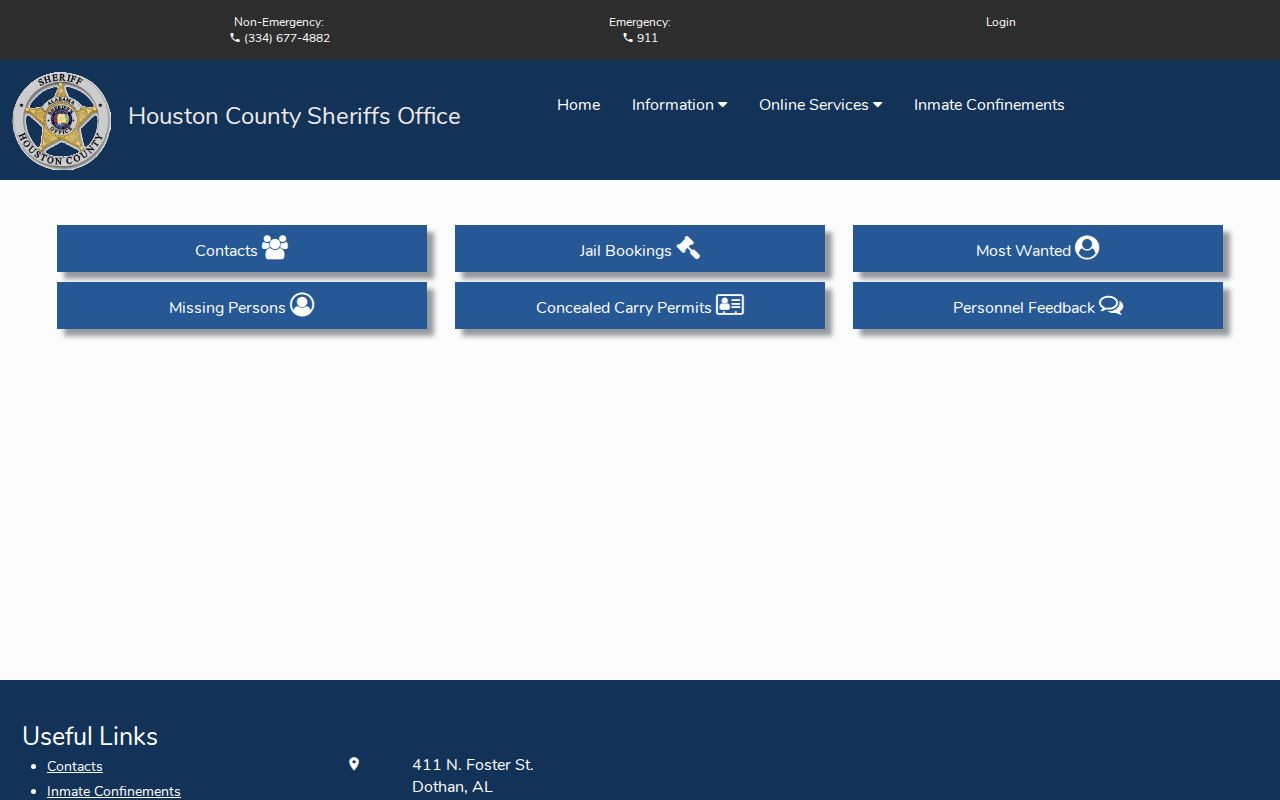The height and width of the screenshot is (800, 1280).
Task: Expand the Information dropdown menu
Action: point(679,105)
